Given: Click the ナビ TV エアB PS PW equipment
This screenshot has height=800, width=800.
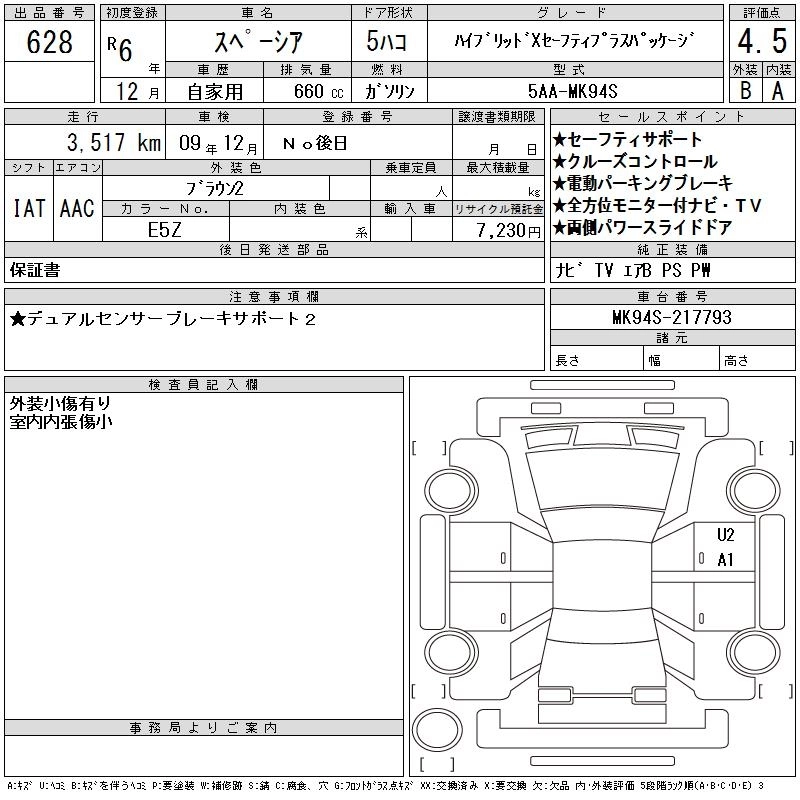Looking at the screenshot, I should click(x=633, y=270).
